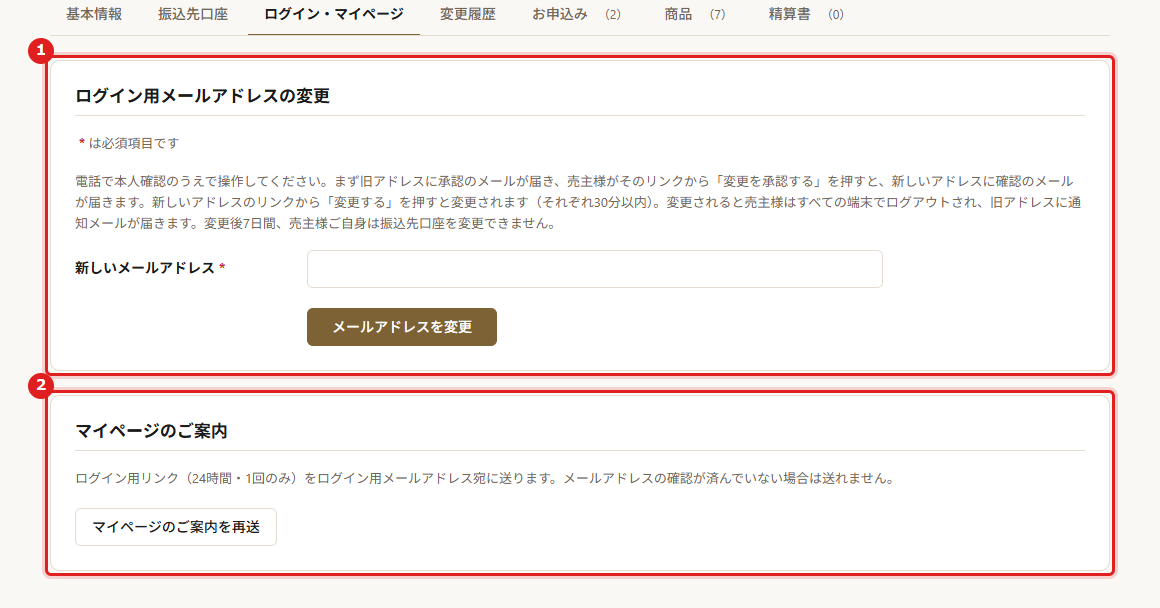
Task: Go to the お申込み (2) tab
Action: (576, 15)
